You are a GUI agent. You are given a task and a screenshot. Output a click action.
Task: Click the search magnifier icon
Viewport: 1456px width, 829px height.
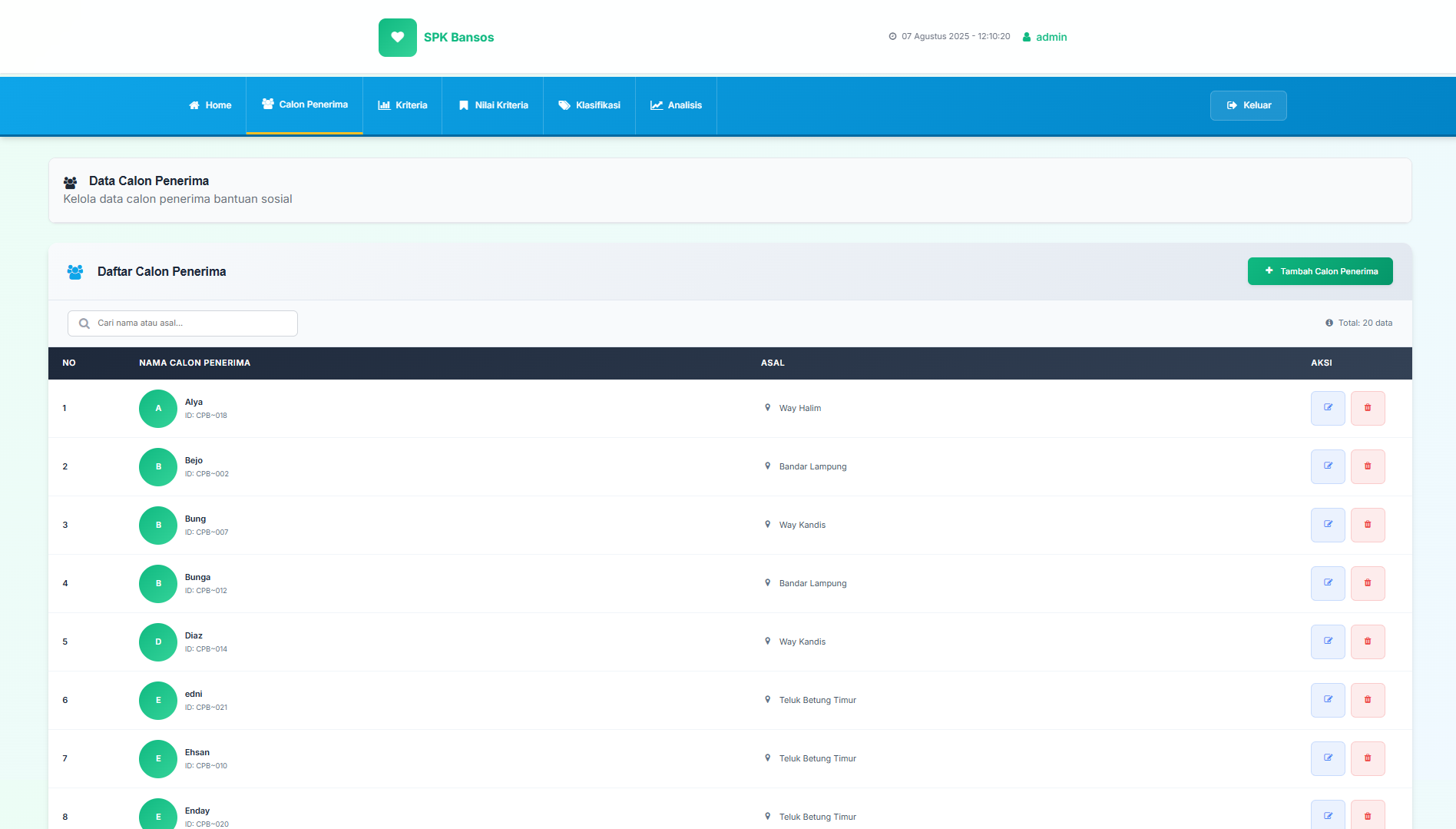click(84, 323)
